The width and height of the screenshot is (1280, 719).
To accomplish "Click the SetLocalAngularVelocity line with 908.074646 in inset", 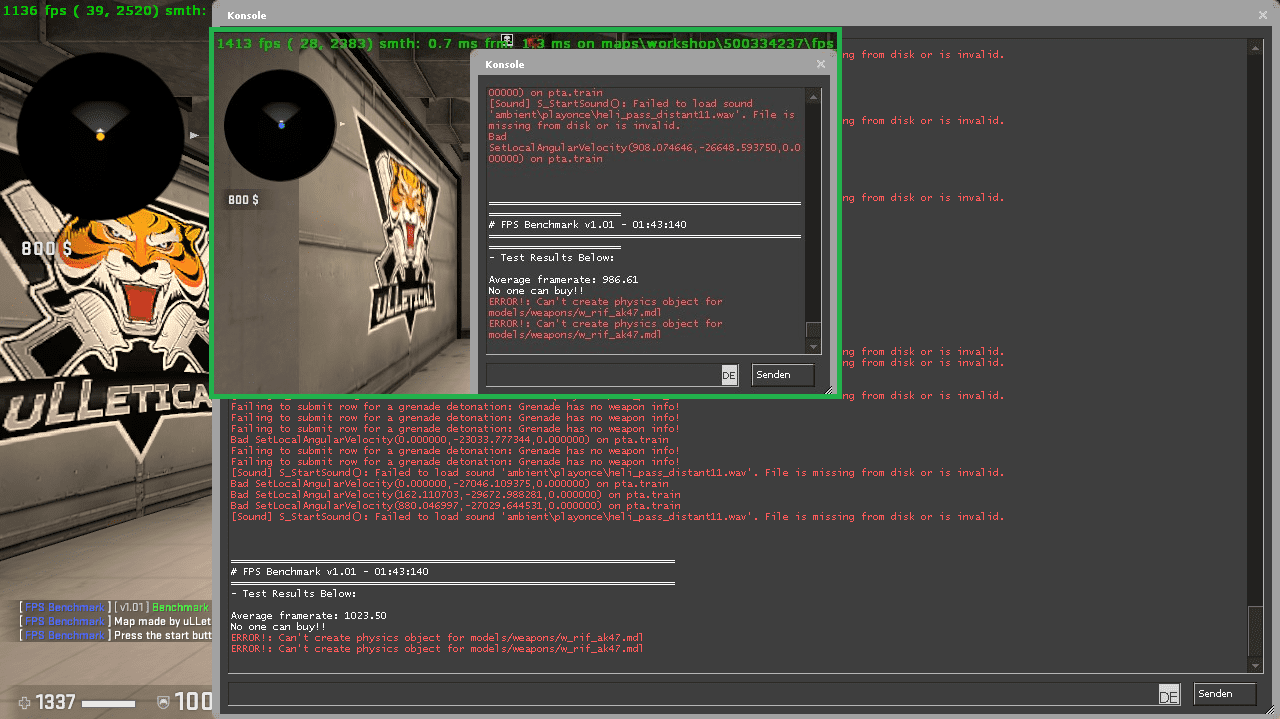I will pyautogui.click(x=643, y=147).
